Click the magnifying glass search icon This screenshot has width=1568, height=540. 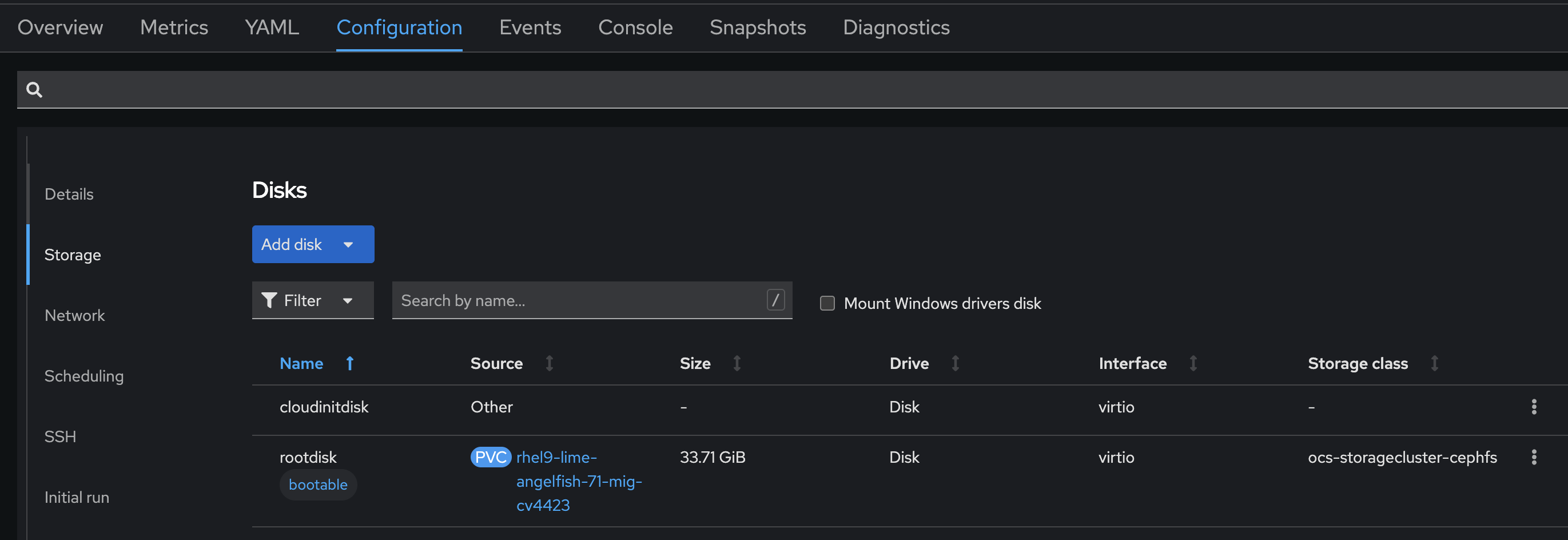tap(34, 90)
